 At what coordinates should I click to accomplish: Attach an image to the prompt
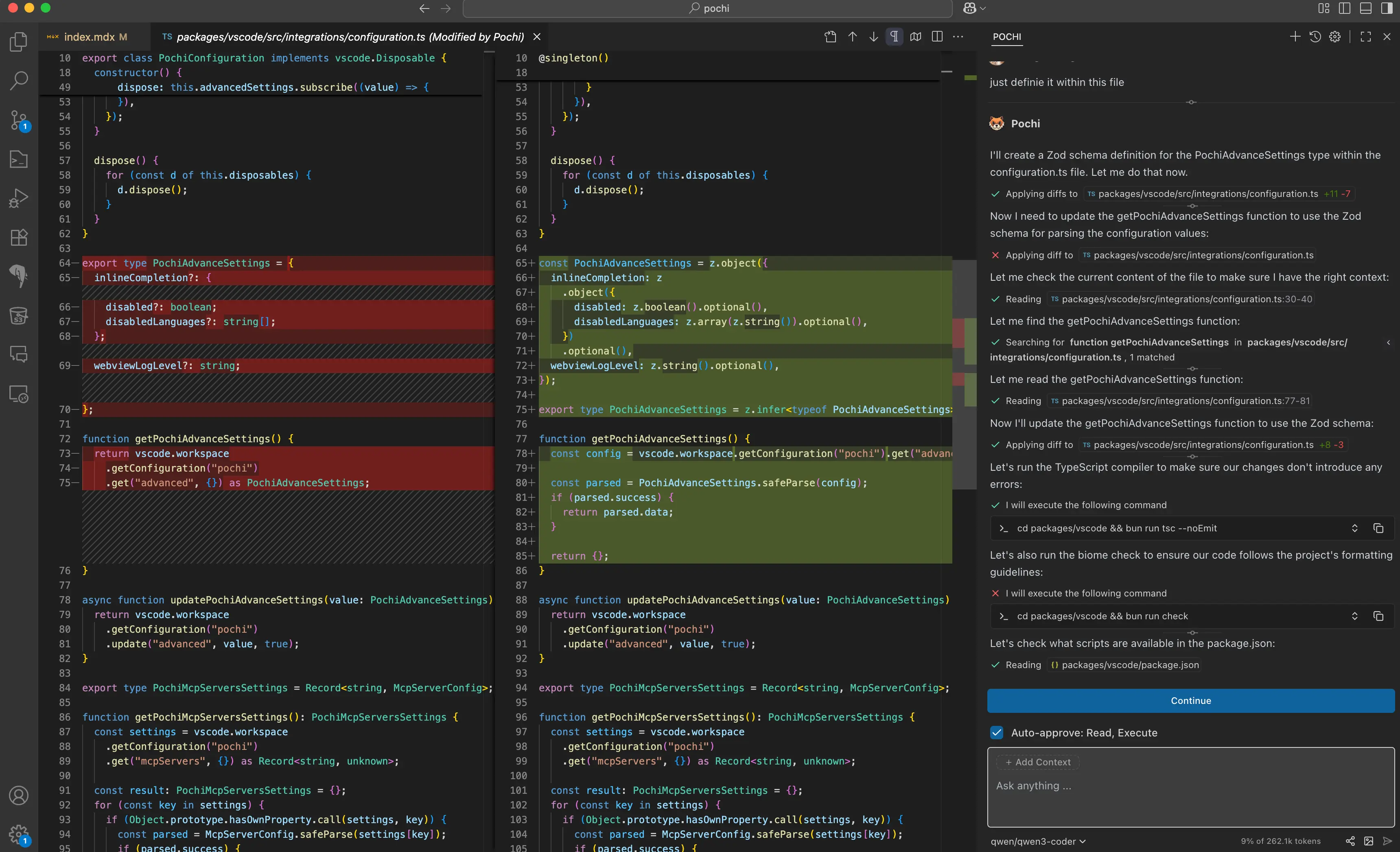click(x=1369, y=841)
